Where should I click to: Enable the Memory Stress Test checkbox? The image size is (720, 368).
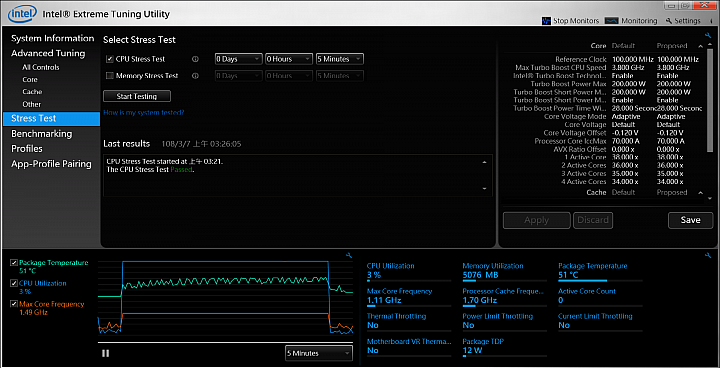click(x=110, y=76)
